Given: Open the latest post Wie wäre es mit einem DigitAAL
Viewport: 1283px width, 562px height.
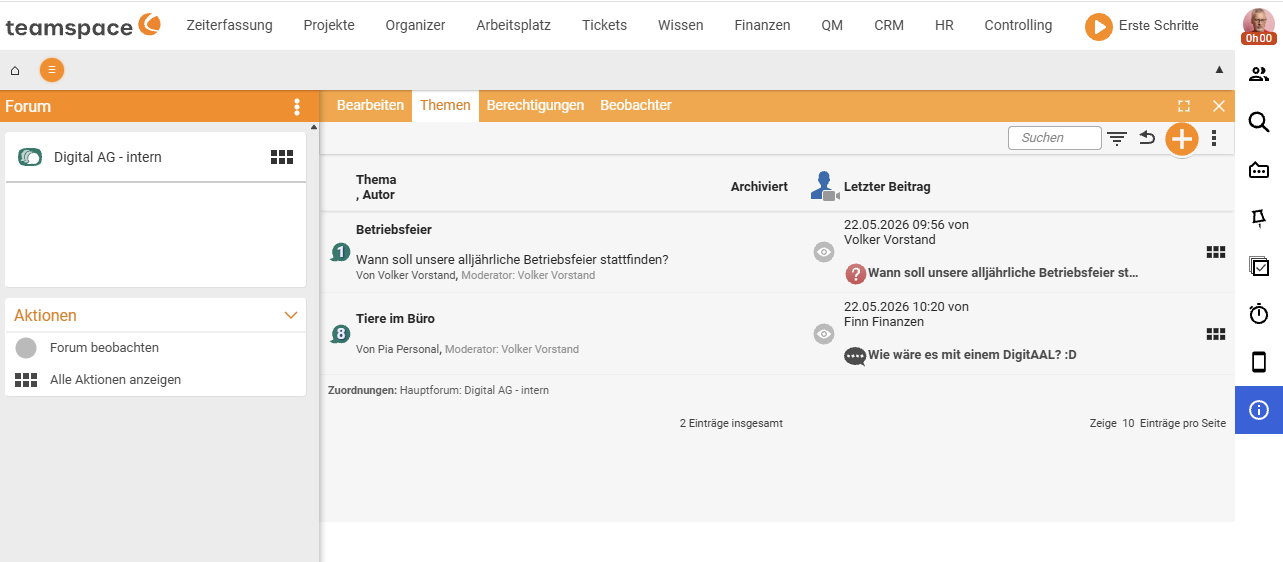Looking at the screenshot, I should click(972, 355).
